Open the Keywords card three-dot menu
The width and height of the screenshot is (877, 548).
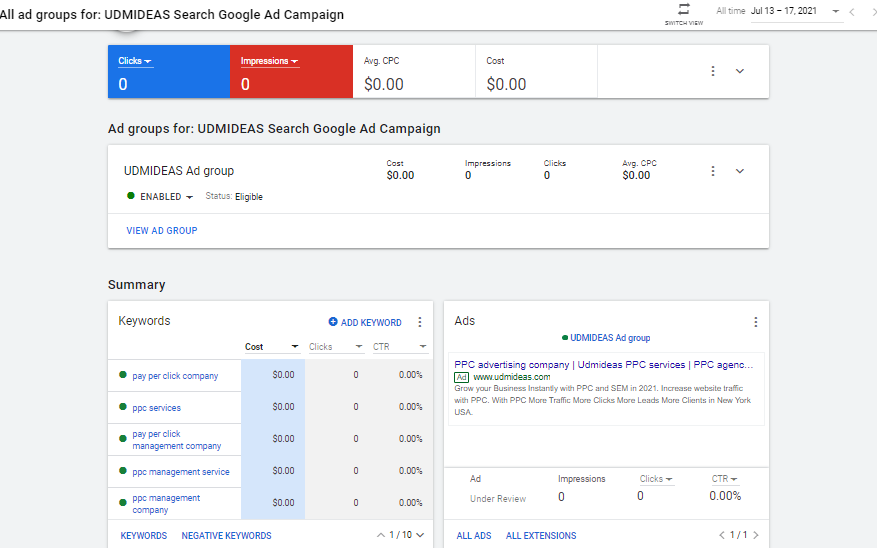point(420,322)
